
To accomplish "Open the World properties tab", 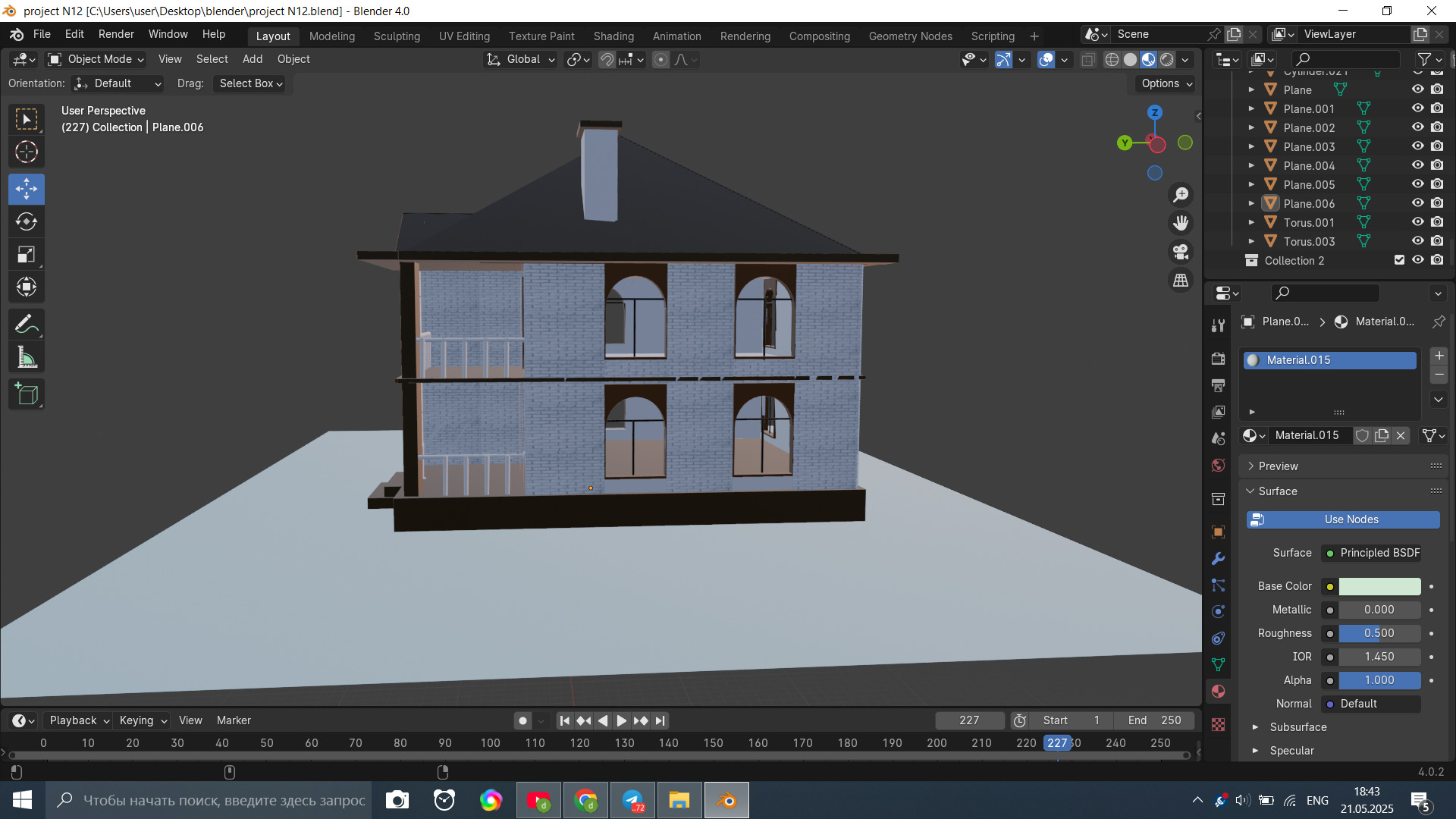I will [x=1218, y=466].
